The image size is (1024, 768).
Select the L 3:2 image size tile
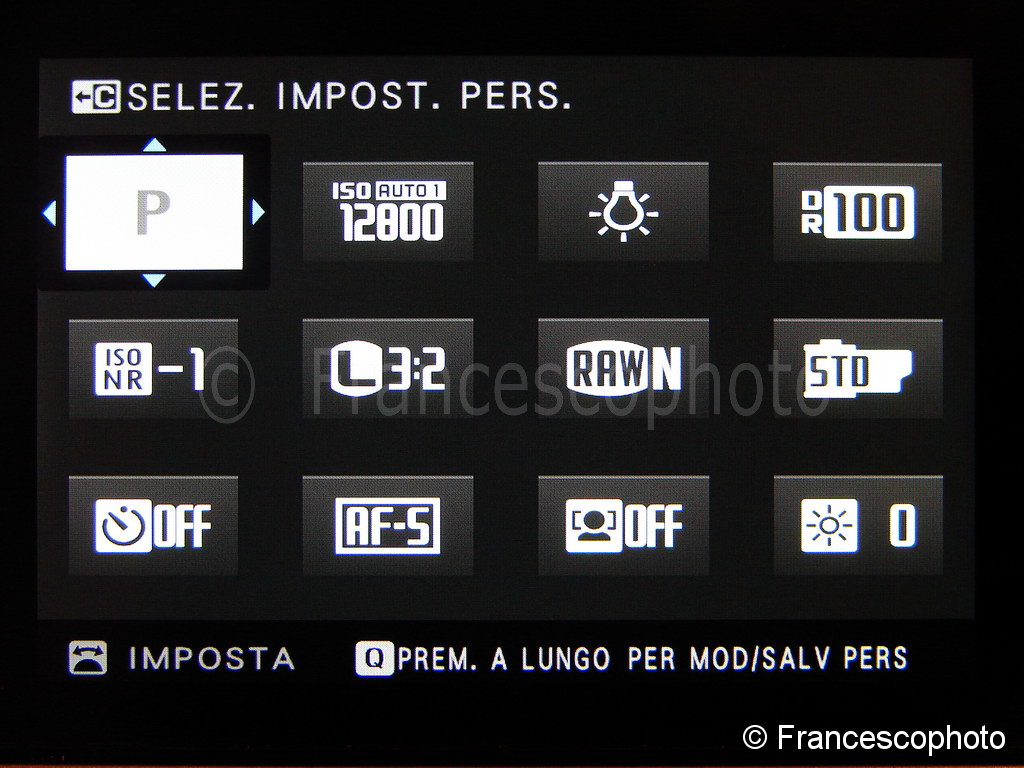(x=388, y=369)
